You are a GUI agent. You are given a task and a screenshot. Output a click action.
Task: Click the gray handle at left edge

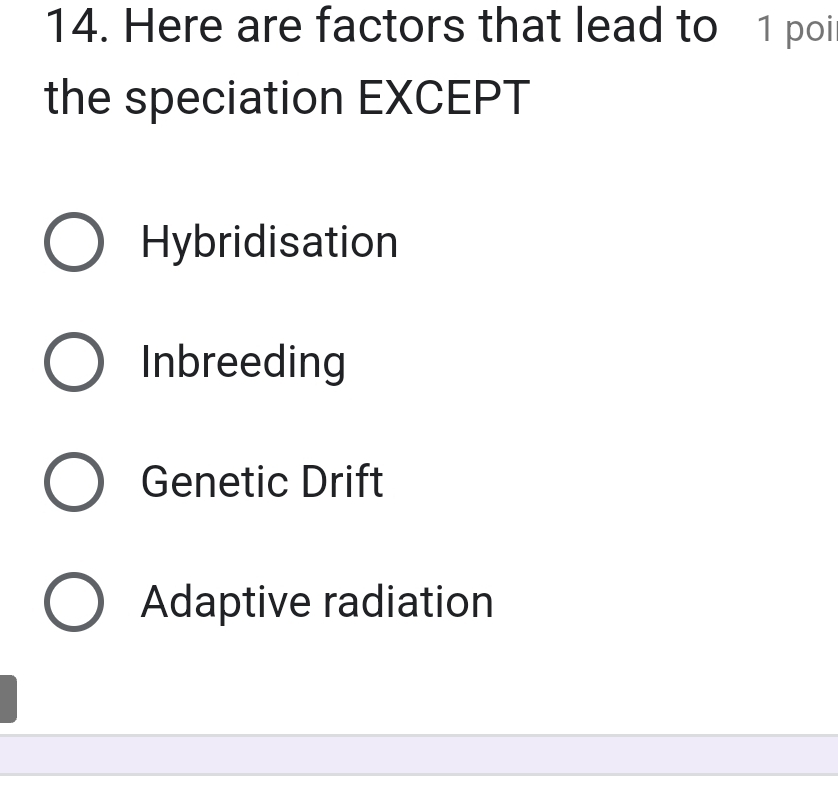coord(8,699)
